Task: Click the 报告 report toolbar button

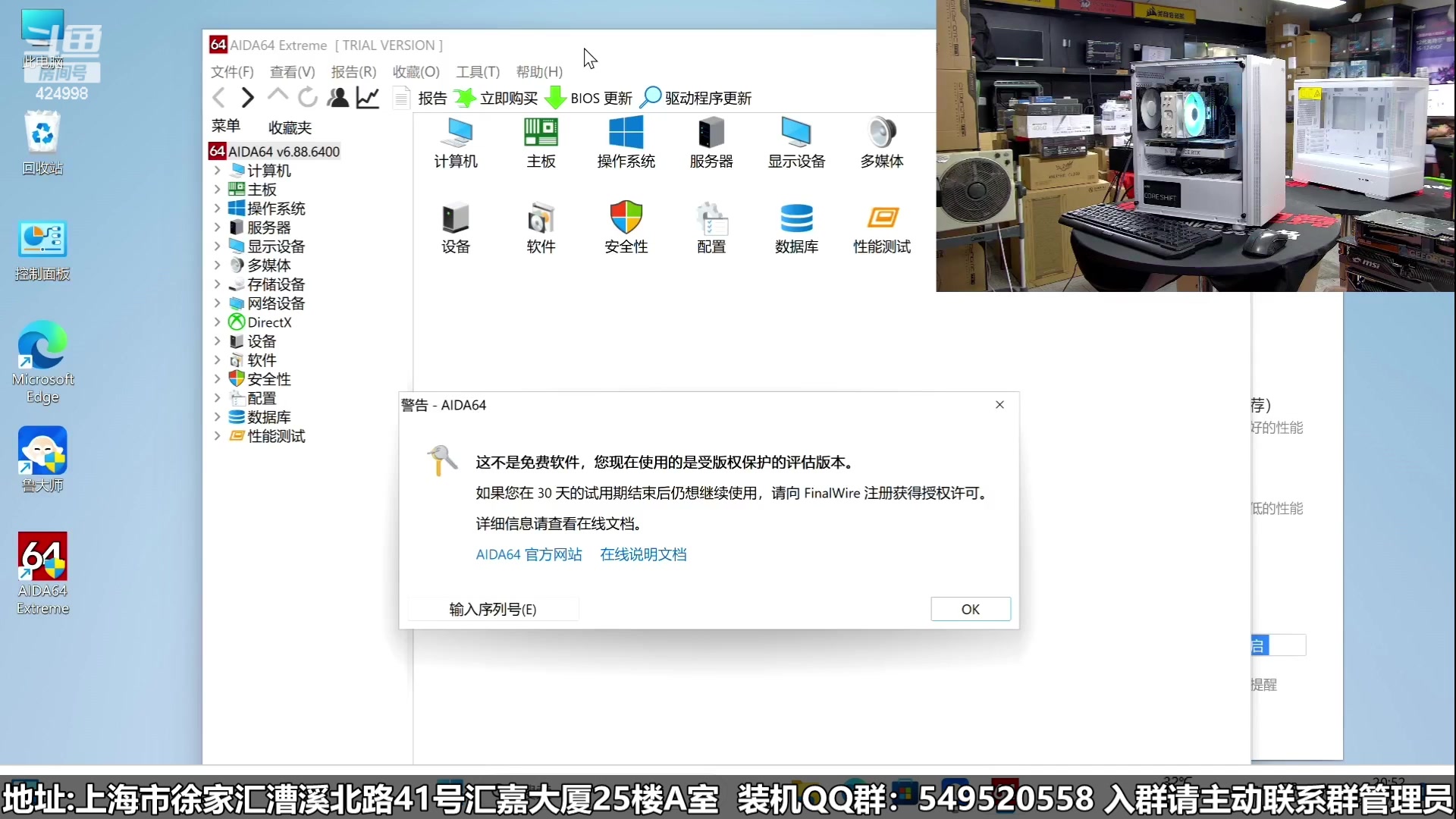Action: point(421,98)
